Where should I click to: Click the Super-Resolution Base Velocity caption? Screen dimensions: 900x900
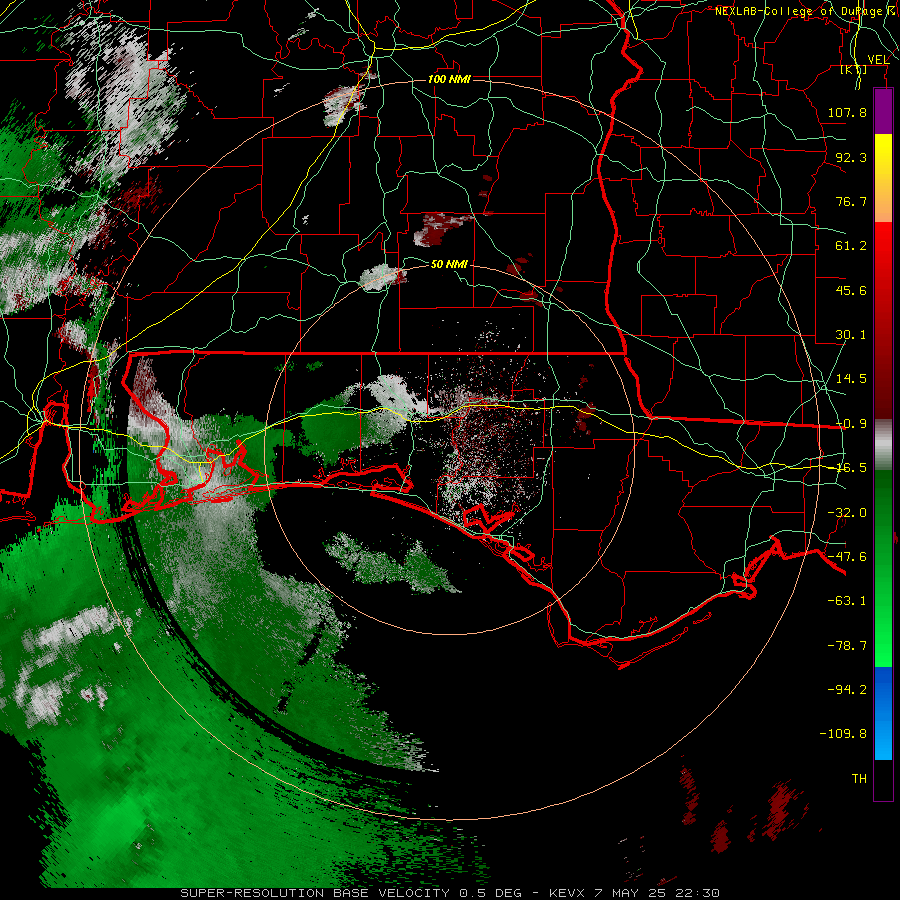coord(450,893)
